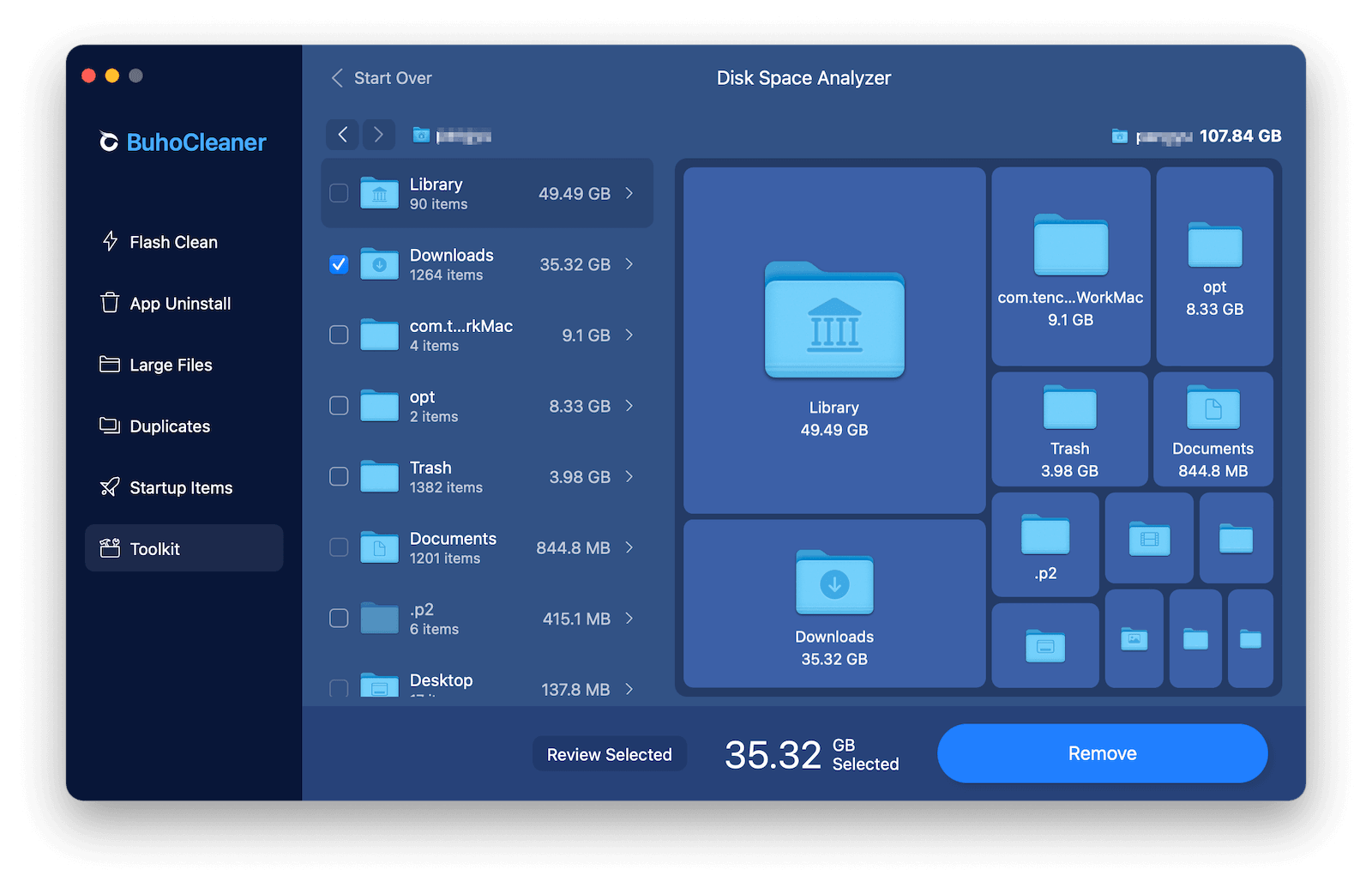Expand the Library folder chevron
Screen dimensions: 1372x888
[629, 193]
